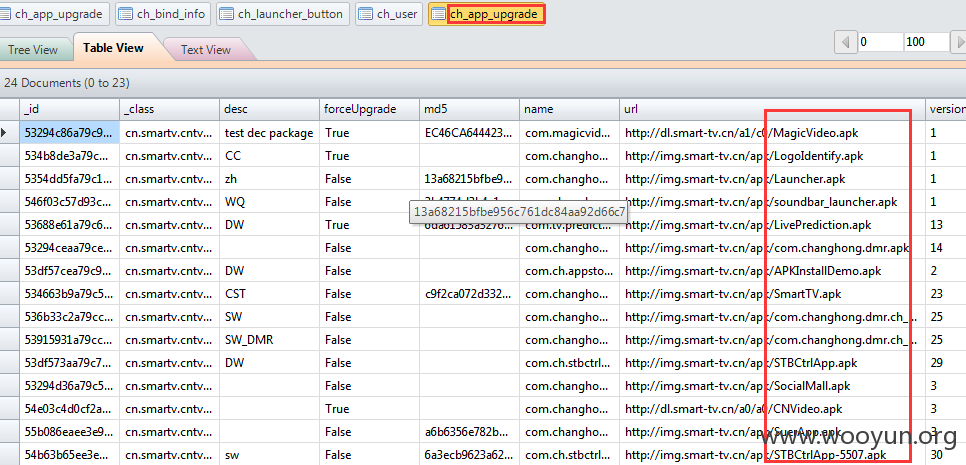The height and width of the screenshot is (465, 966).
Task: Click the md5 cell a6b6356e782b...
Action: (x=469, y=432)
